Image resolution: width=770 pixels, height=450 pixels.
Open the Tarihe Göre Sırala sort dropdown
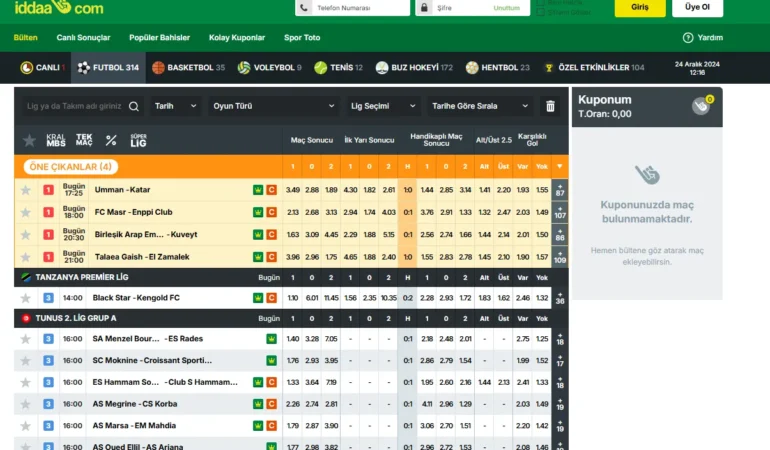480,106
